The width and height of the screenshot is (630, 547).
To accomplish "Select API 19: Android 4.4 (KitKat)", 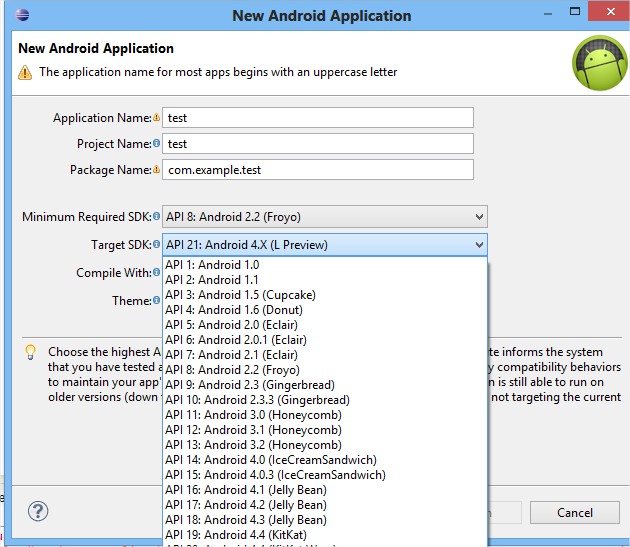I will 325,535.
